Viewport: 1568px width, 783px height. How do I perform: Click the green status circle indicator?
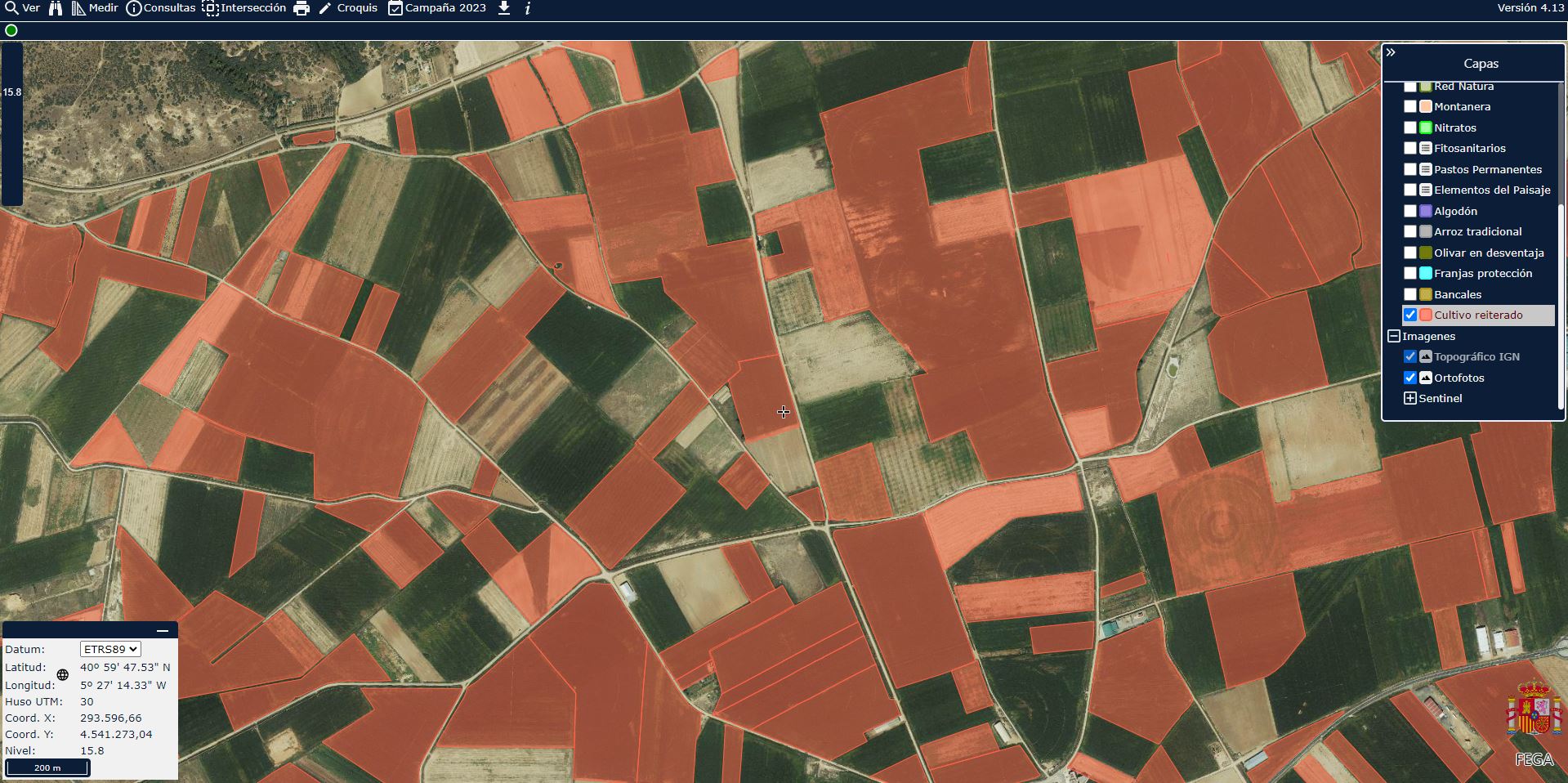click(11, 30)
